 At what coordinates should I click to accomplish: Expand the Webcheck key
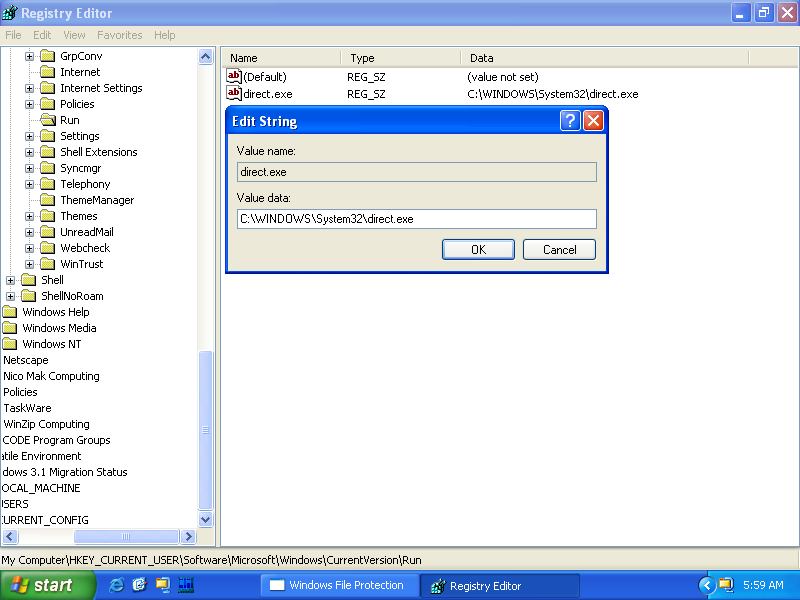pos(30,248)
